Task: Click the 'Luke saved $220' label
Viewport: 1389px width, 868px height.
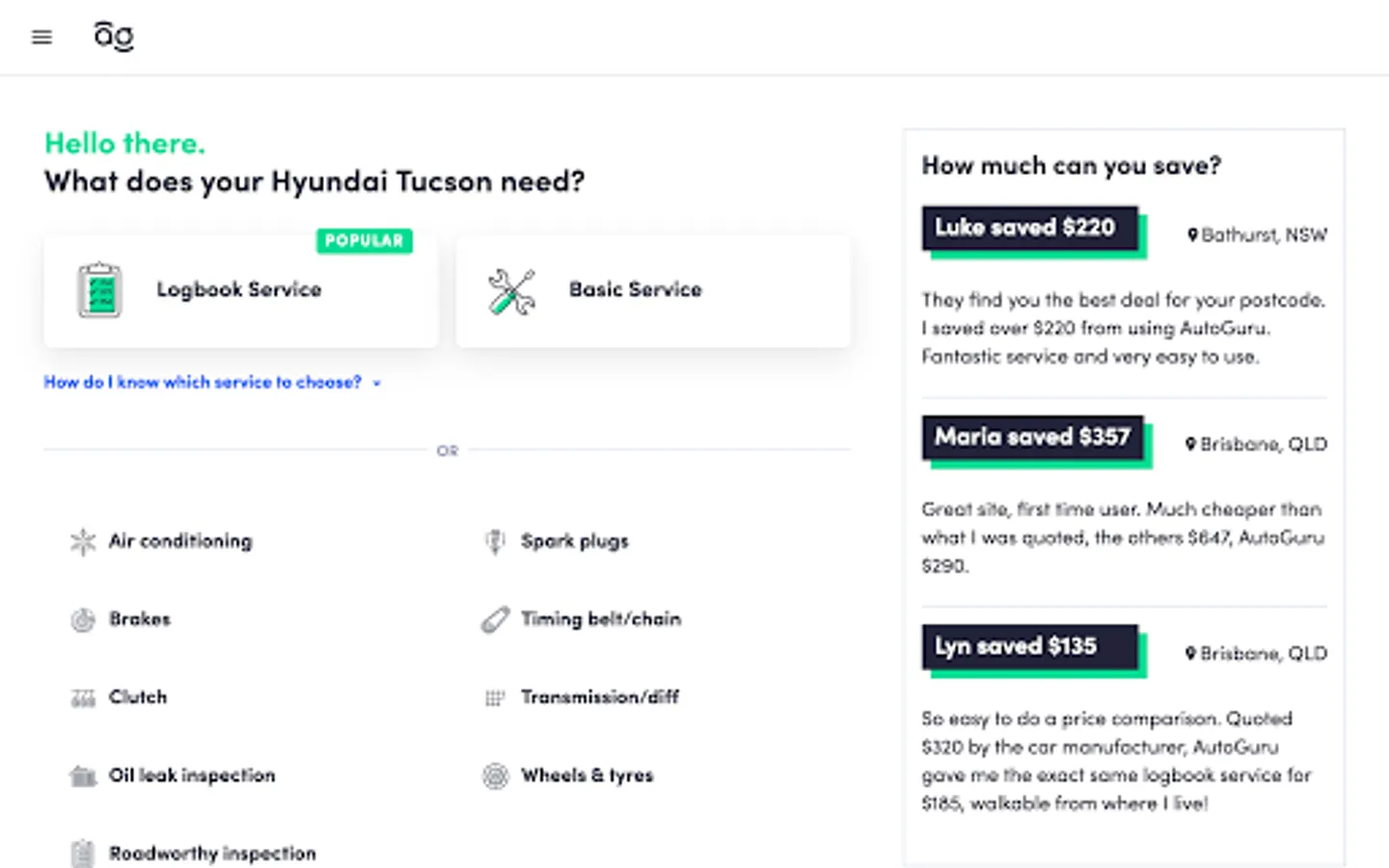Action: click(x=1030, y=229)
